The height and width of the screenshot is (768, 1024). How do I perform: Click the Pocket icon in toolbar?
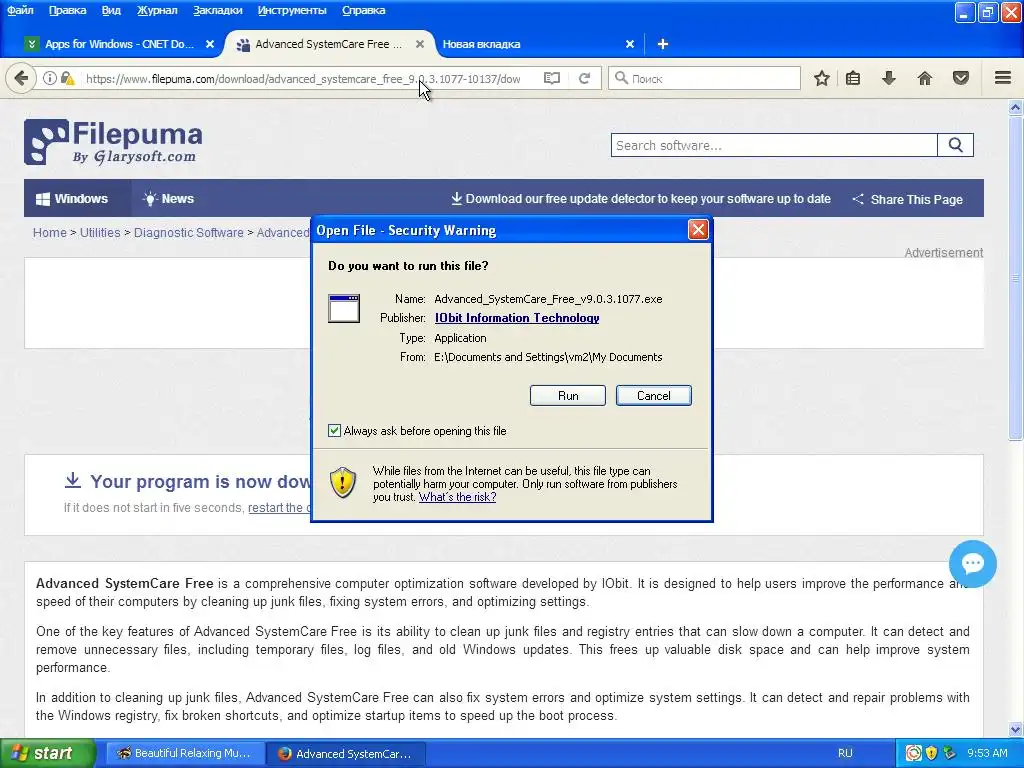tap(961, 78)
